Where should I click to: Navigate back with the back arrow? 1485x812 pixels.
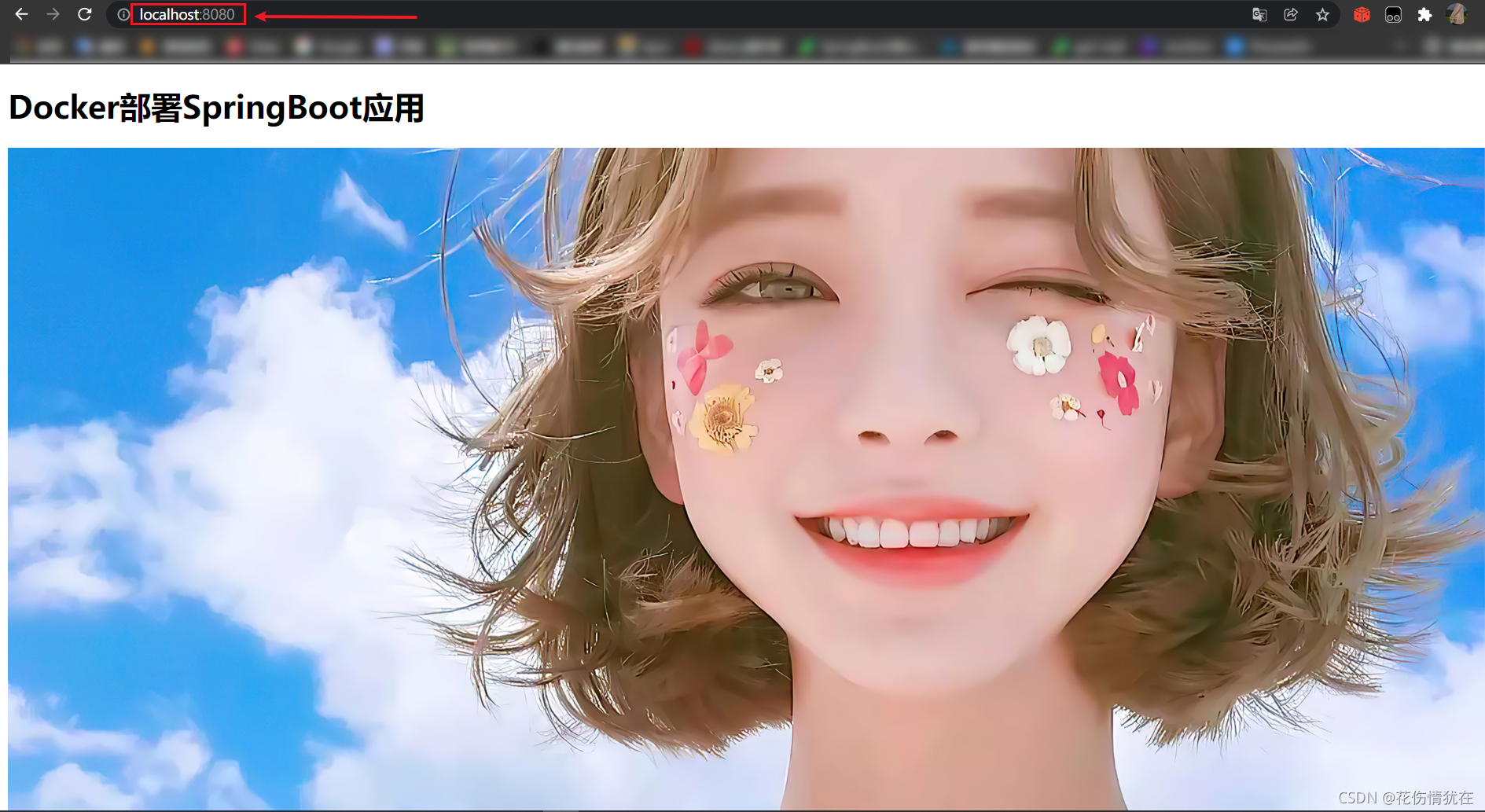tap(21, 14)
